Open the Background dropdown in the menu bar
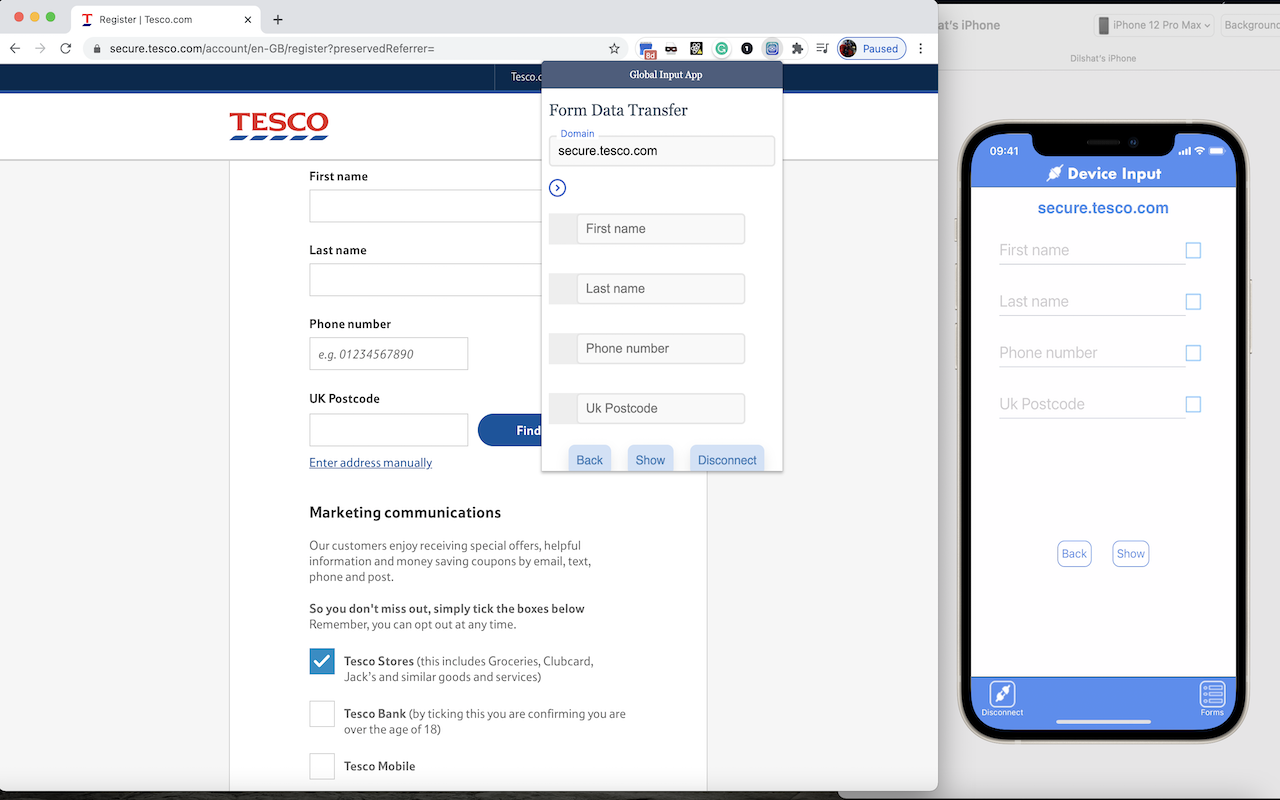Screen dimensions: 1280x800 click(1251, 24)
